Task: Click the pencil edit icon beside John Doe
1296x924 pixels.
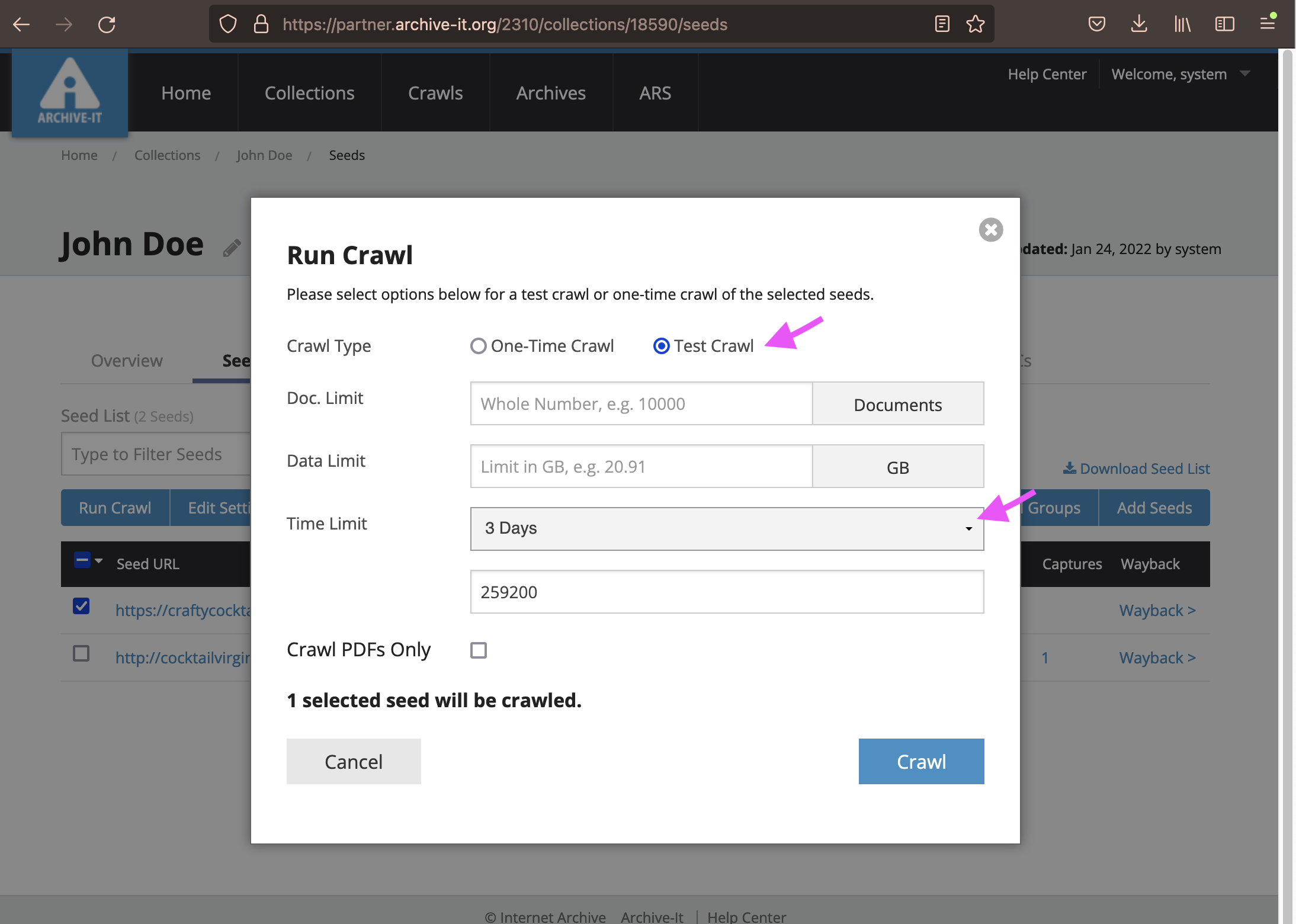Action: pos(232,248)
